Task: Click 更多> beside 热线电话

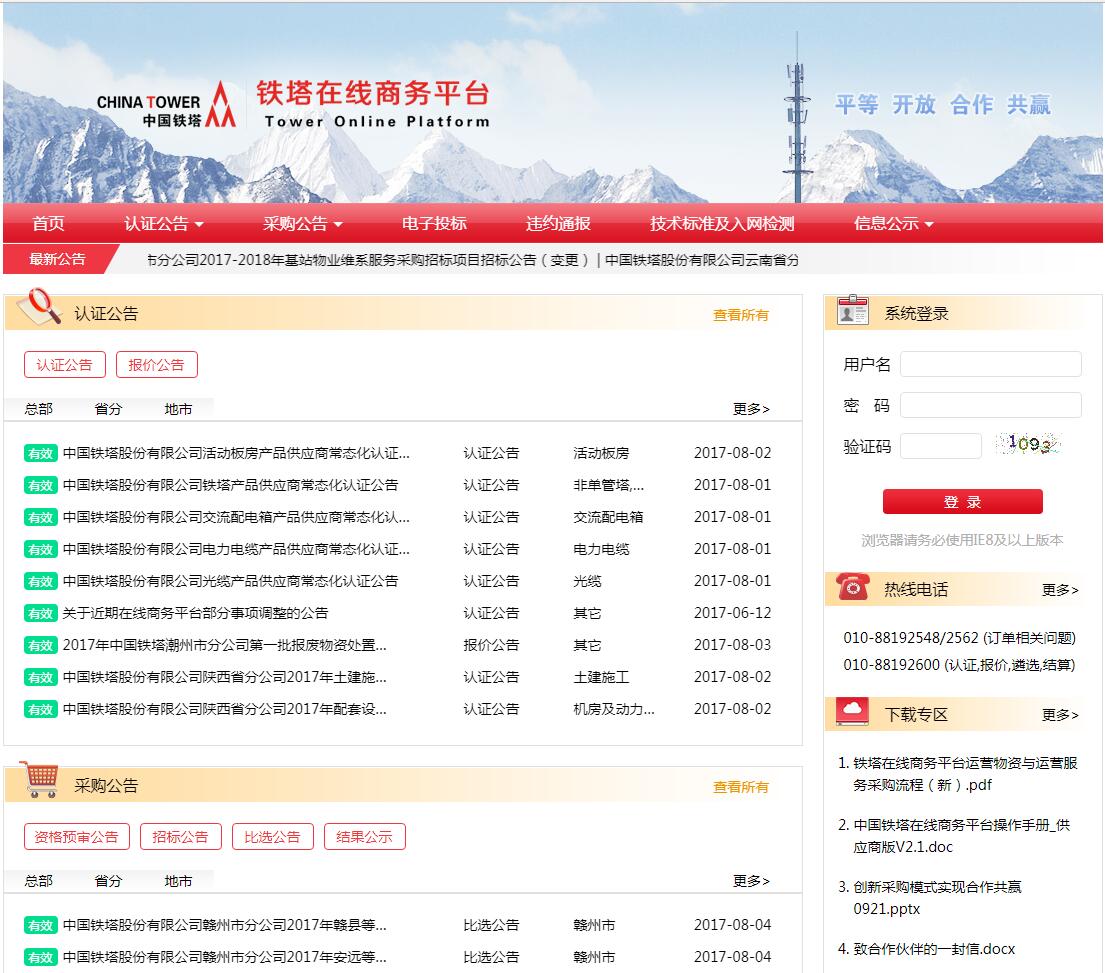Action: (x=1061, y=590)
